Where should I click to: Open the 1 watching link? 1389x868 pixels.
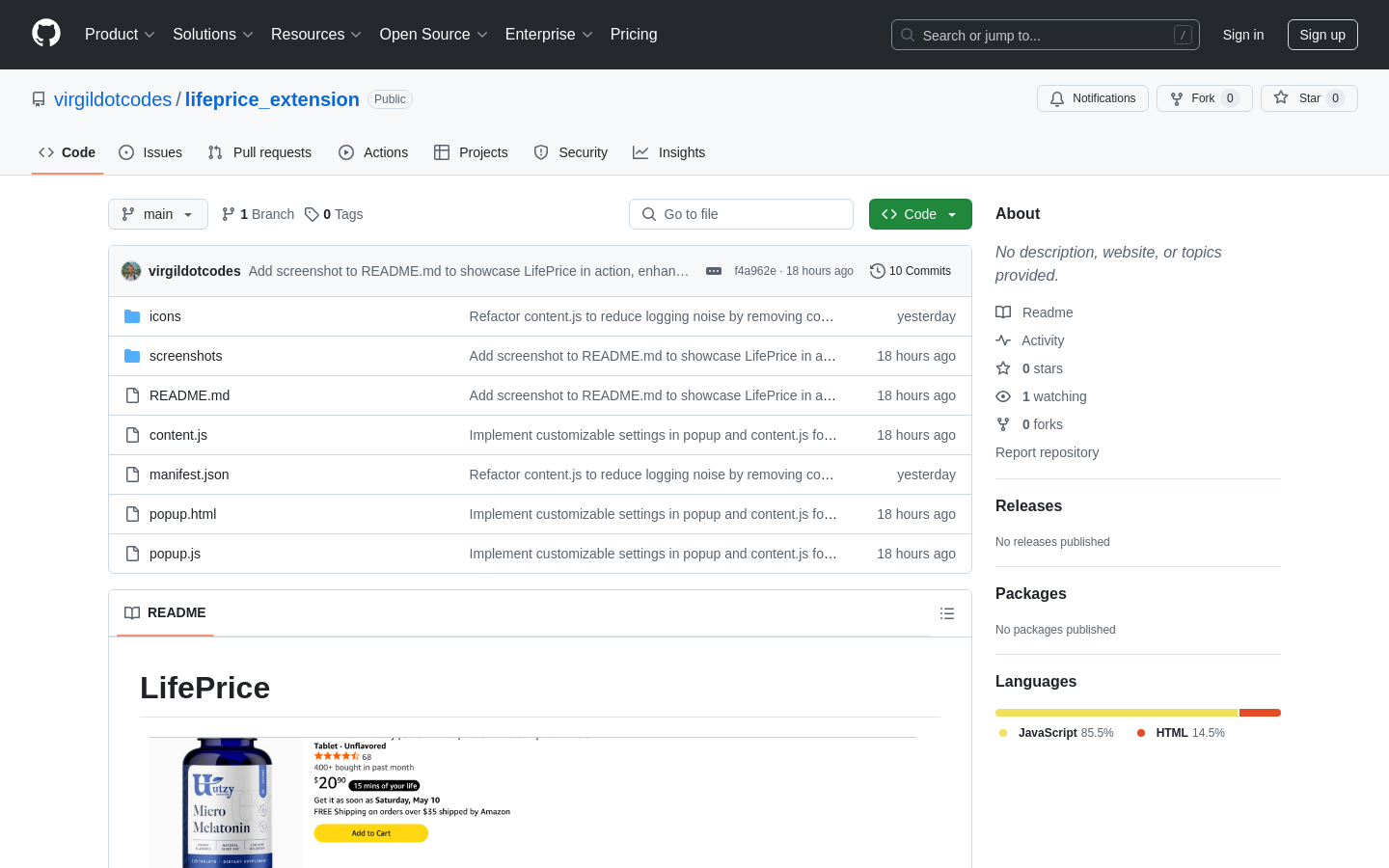1053,396
